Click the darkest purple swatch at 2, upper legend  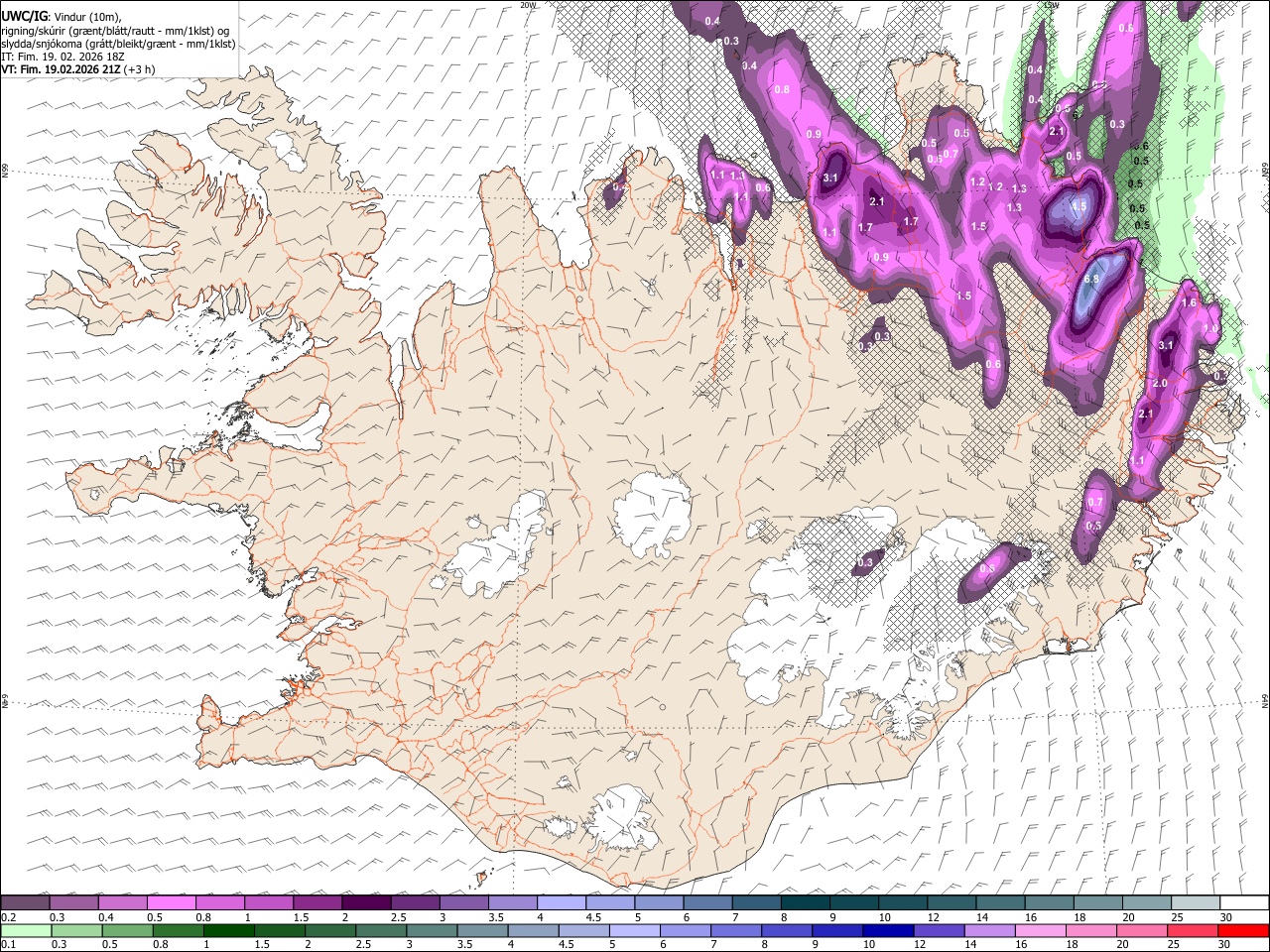[366, 902]
